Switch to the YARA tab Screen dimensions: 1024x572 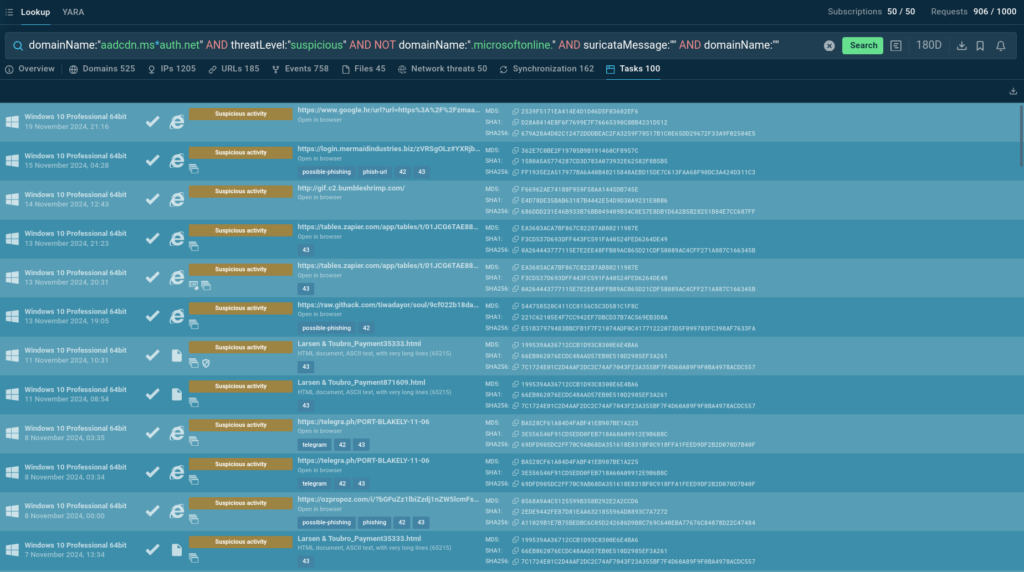click(x=73, y=11)
